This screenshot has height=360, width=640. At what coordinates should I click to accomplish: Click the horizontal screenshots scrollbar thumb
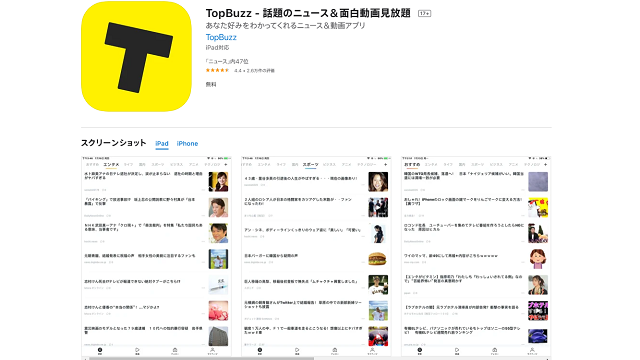point(202,358)
